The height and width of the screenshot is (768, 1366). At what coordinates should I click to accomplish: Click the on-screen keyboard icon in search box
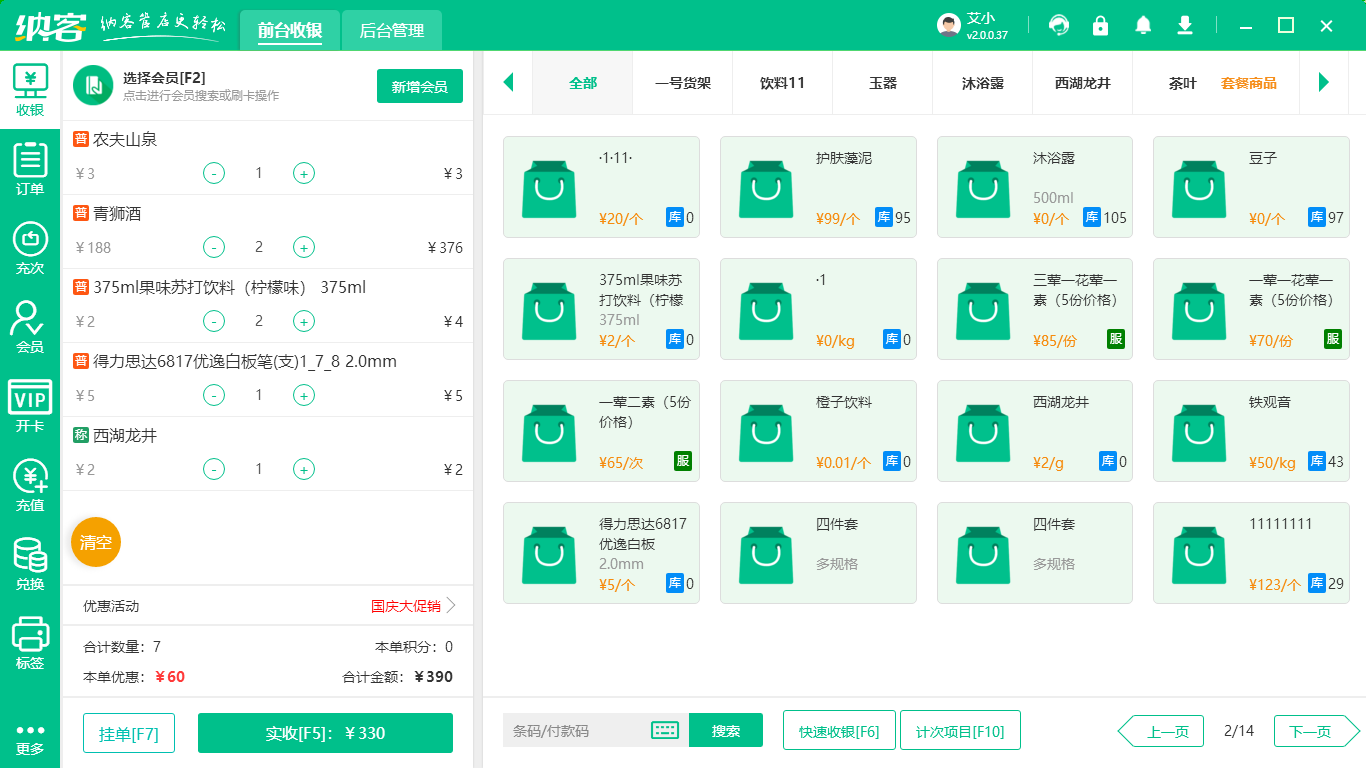tap(665, 730)
